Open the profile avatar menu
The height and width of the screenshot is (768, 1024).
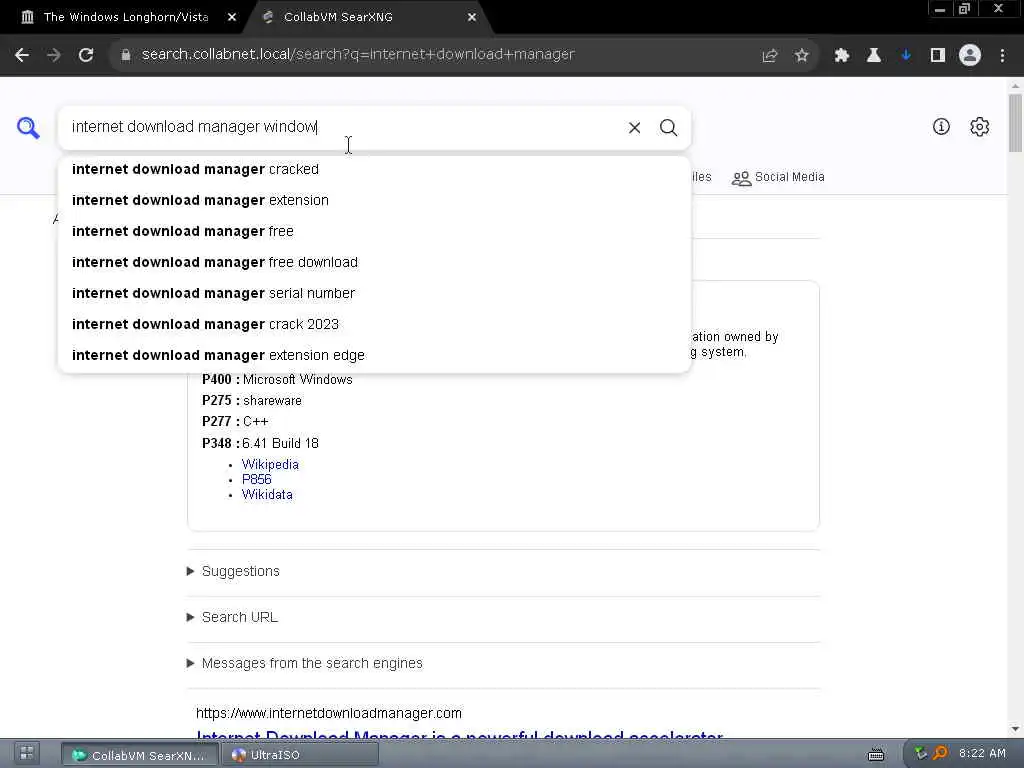pyautogui.click(x=970, y=56)
